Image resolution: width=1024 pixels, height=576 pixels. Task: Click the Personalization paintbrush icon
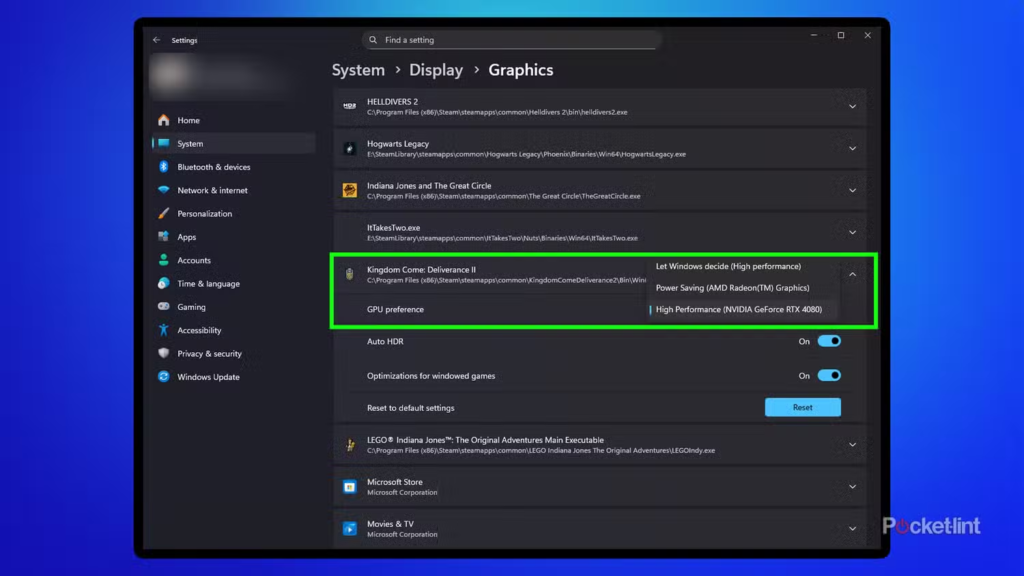pos(163,214)
